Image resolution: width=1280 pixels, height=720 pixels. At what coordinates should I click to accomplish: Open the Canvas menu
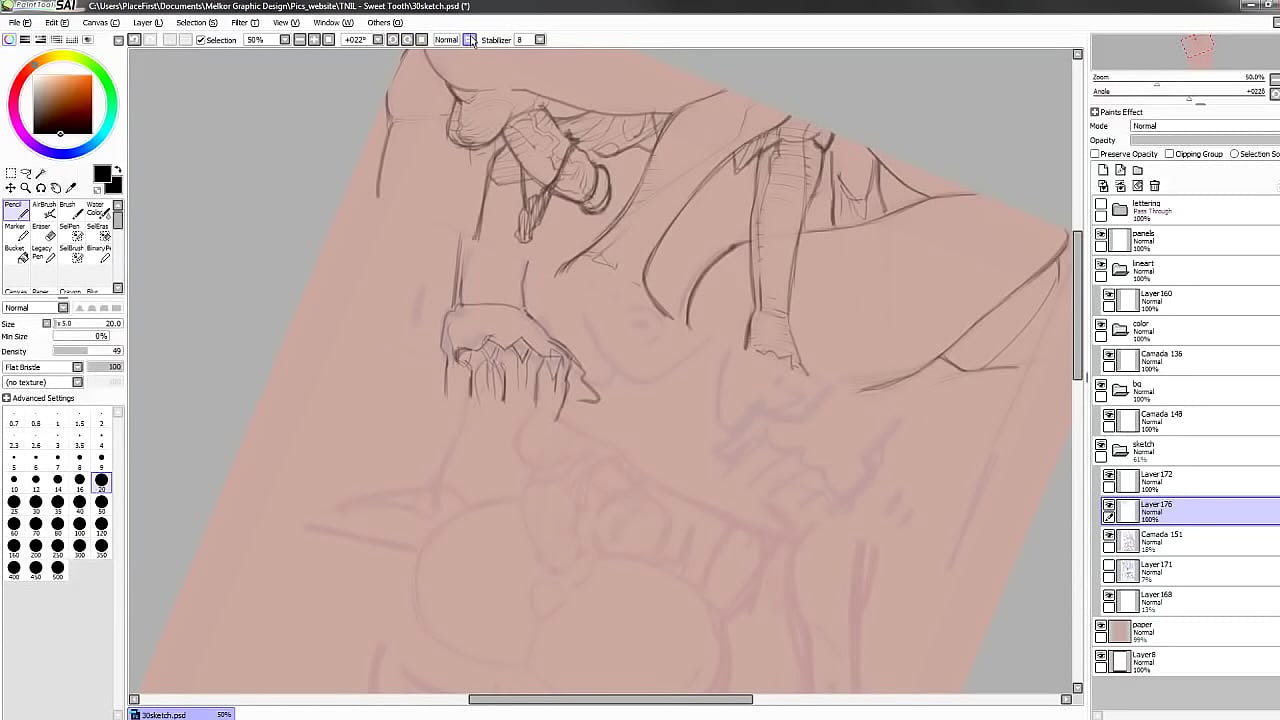pyautogui.click(x=100, y=22)
